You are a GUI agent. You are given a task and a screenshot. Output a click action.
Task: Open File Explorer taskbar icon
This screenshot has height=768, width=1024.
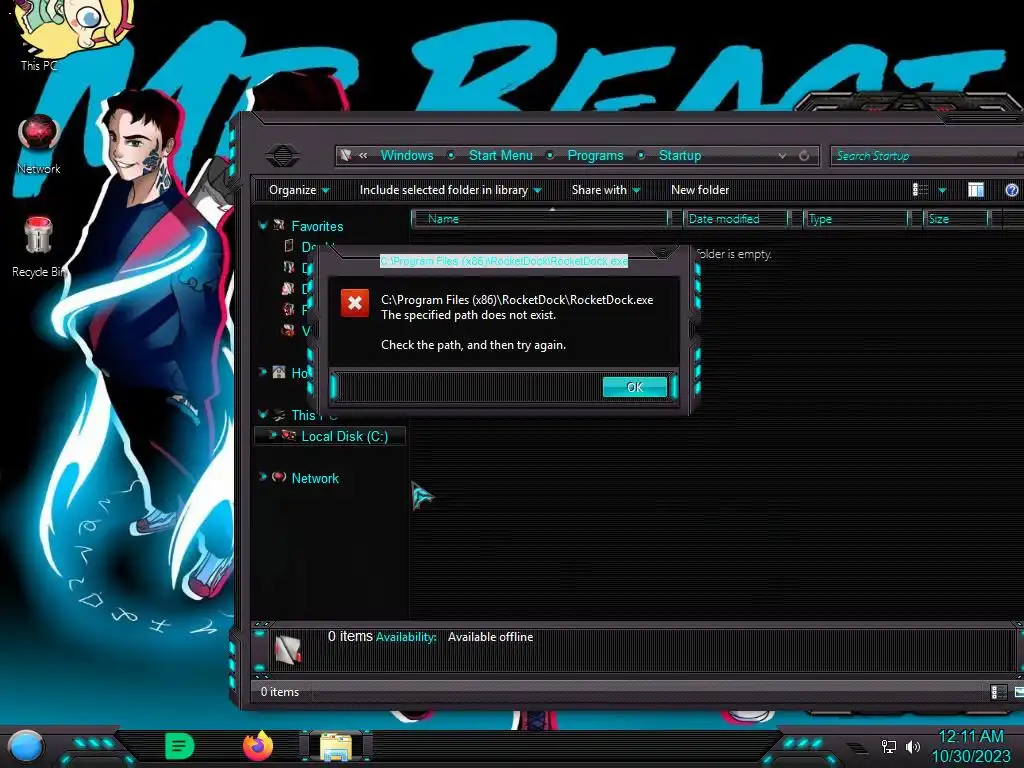336,746
